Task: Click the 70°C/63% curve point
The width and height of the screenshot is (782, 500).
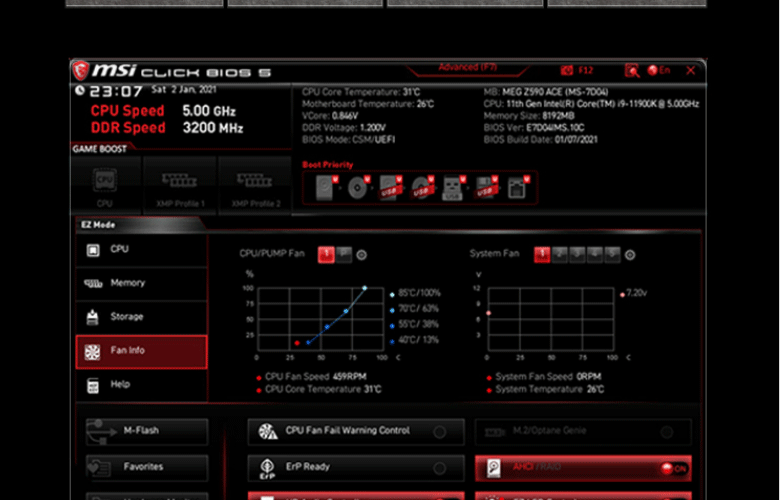Action: pos(346,311)
